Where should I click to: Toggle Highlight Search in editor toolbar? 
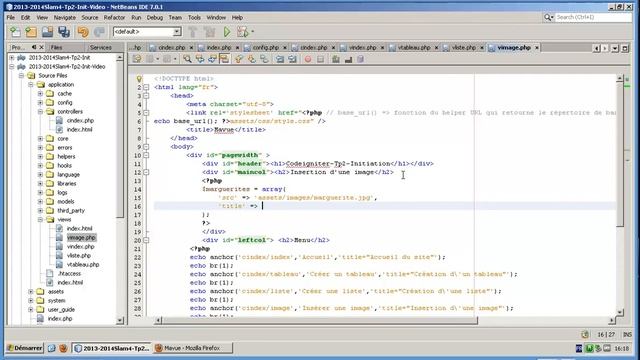pos(224,59)
